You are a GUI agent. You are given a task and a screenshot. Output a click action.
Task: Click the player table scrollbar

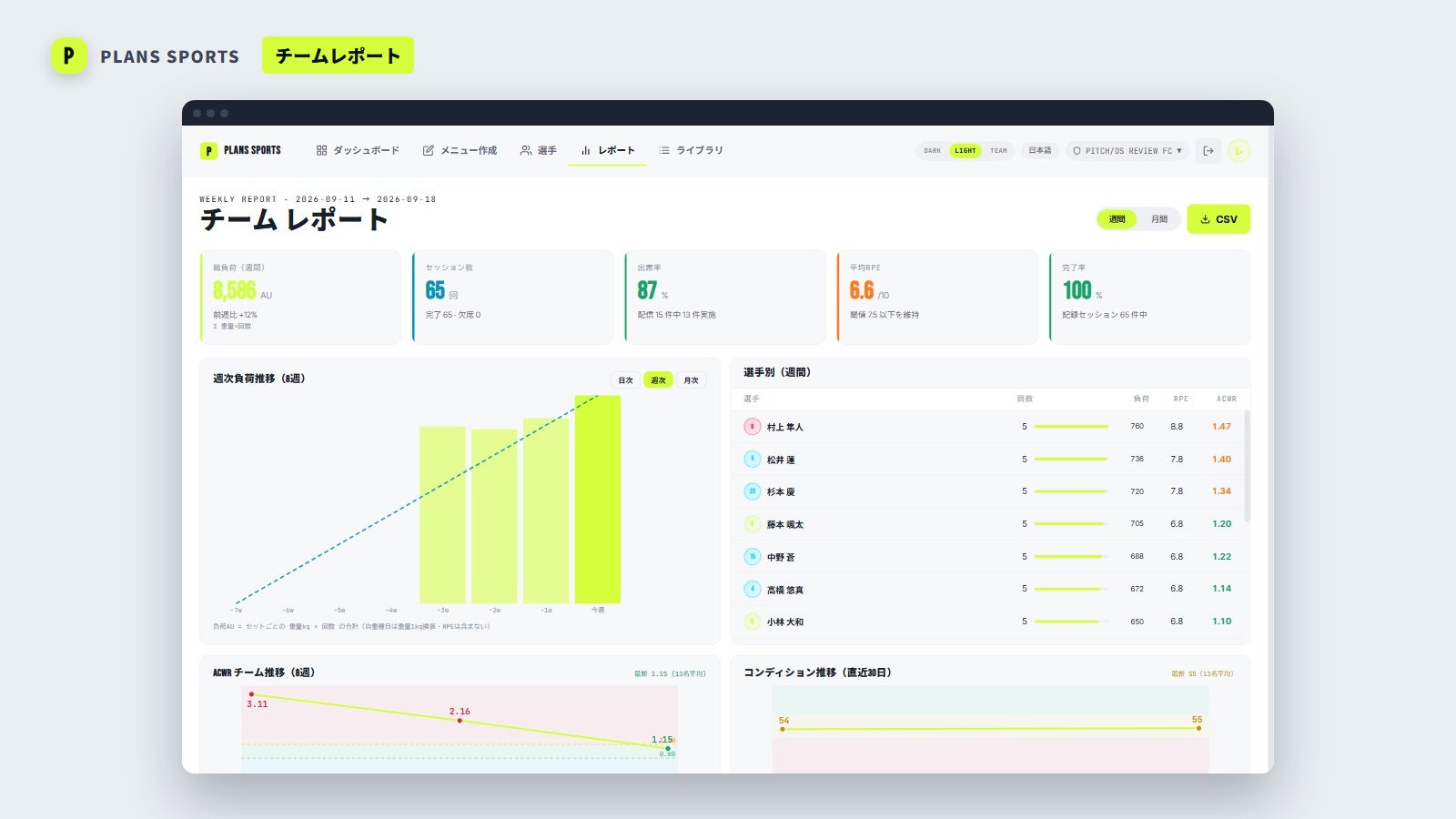1247,466
